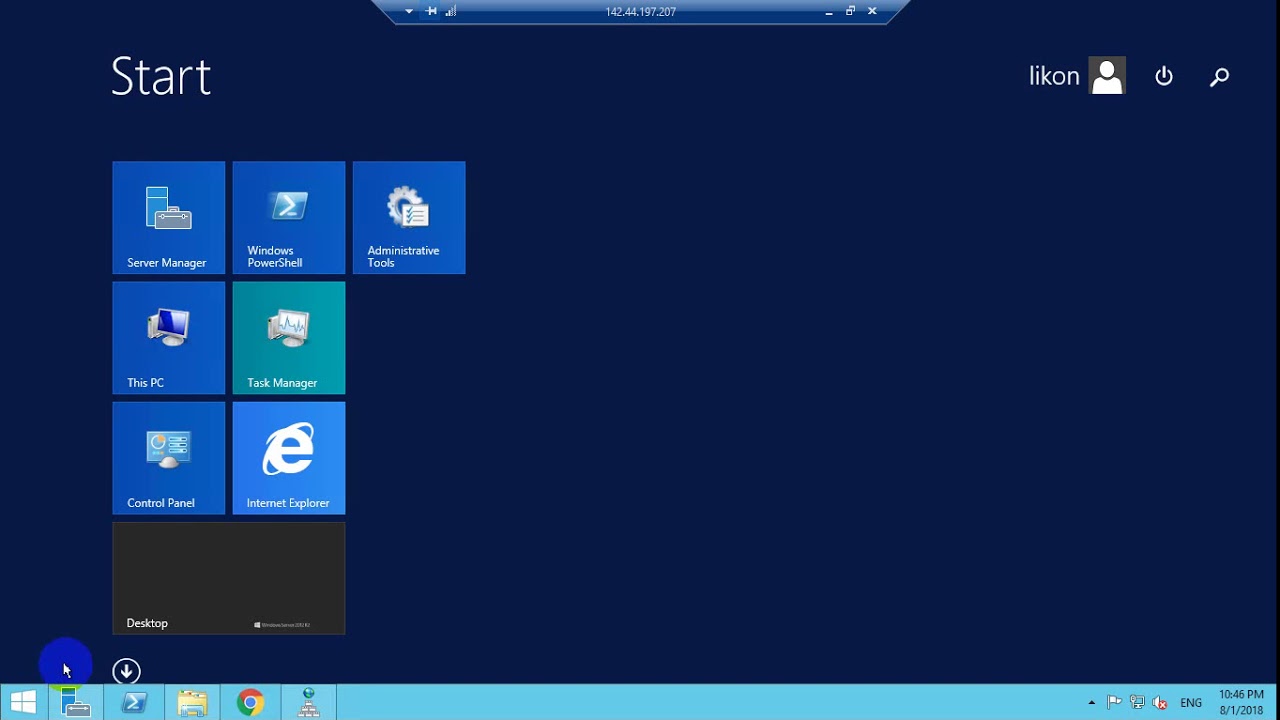
Task: Toggle the connection bar pin
Action: pos(431,11)
